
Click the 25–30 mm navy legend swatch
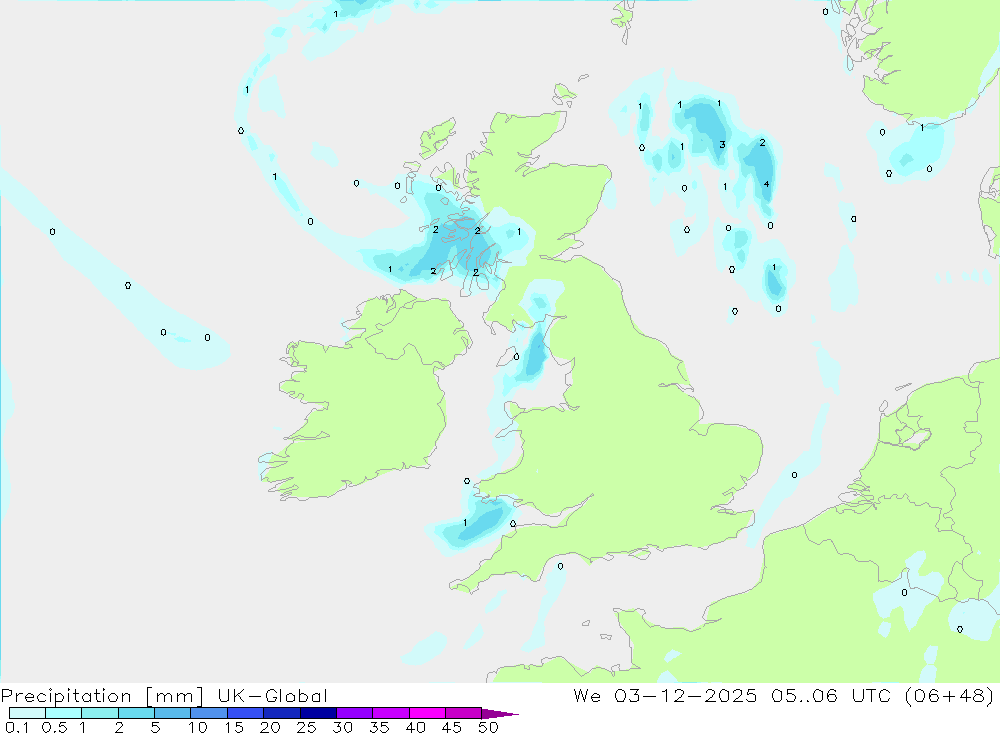[318, 713]
